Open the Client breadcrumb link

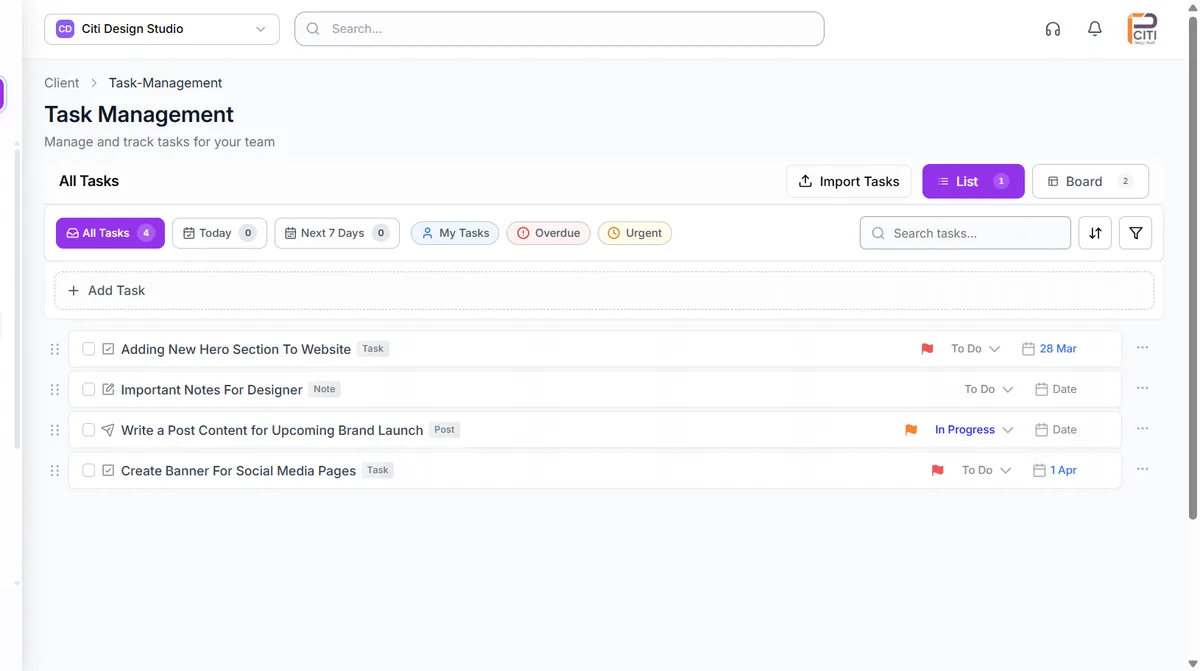coord(61,82)
